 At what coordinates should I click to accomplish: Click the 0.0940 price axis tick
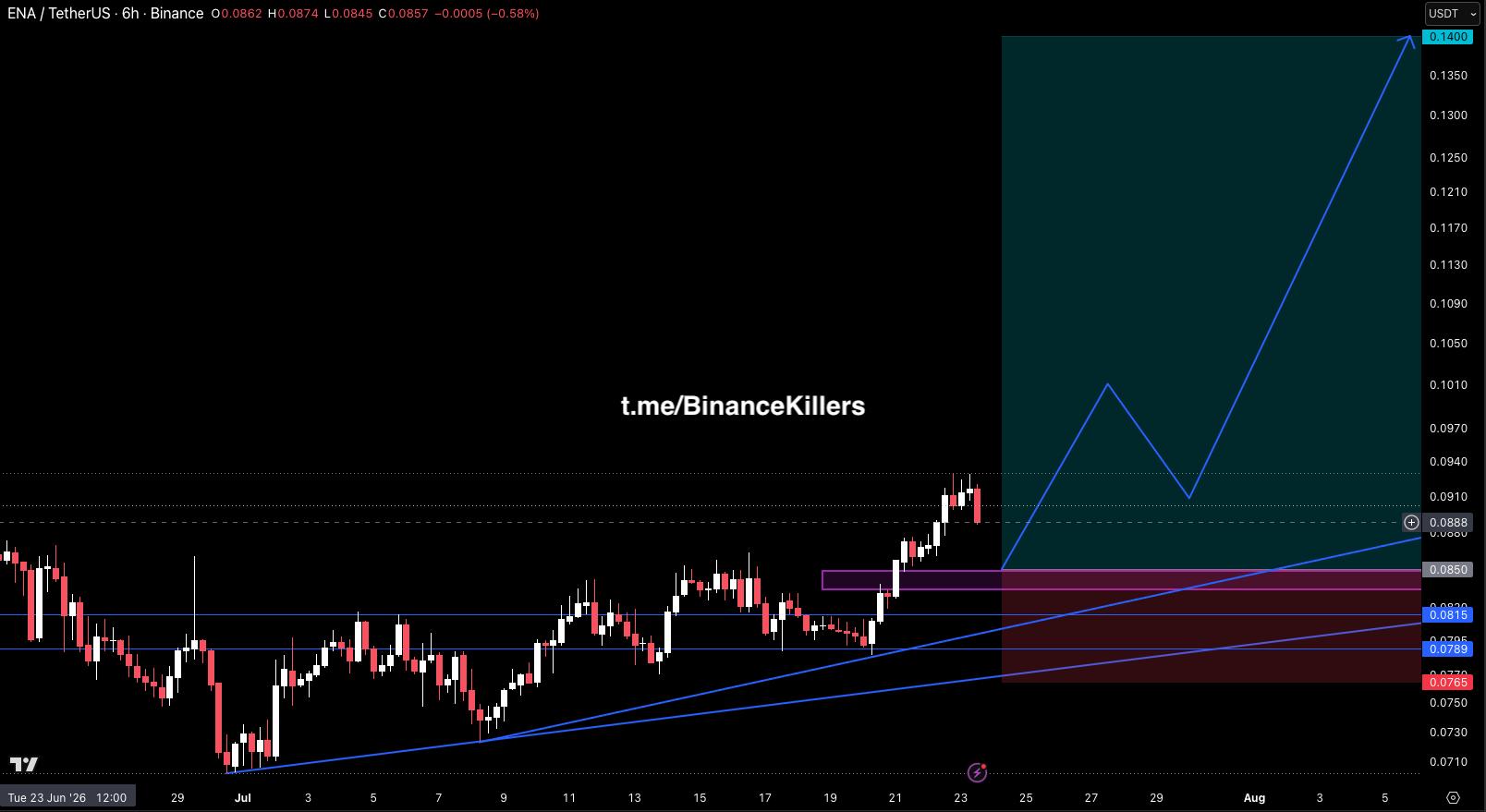coord(1448,462)
